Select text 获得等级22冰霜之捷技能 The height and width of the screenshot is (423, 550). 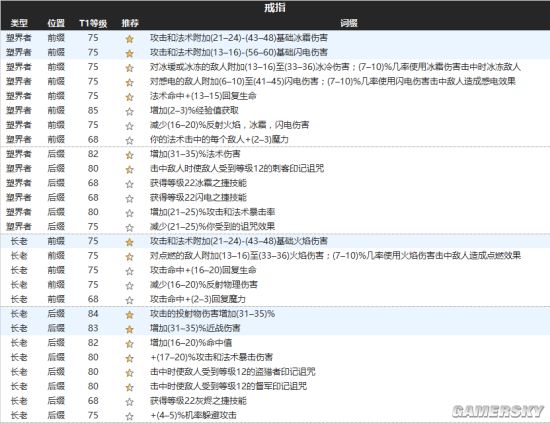click(198, 183)
